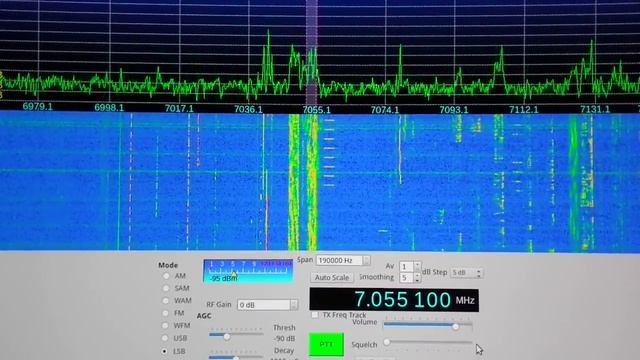
Task: Click the S-meter showing -95 dBm
Action: pos(248,271)
